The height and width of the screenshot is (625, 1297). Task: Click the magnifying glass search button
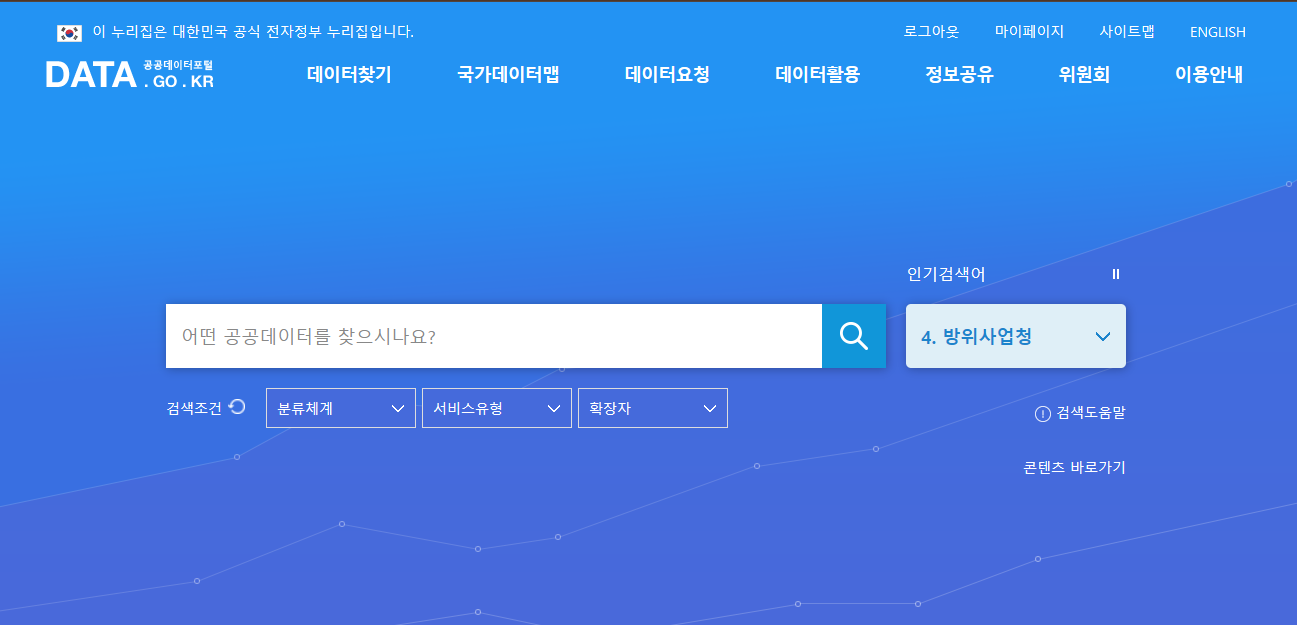pyautogui.click(x=854, y=336)
